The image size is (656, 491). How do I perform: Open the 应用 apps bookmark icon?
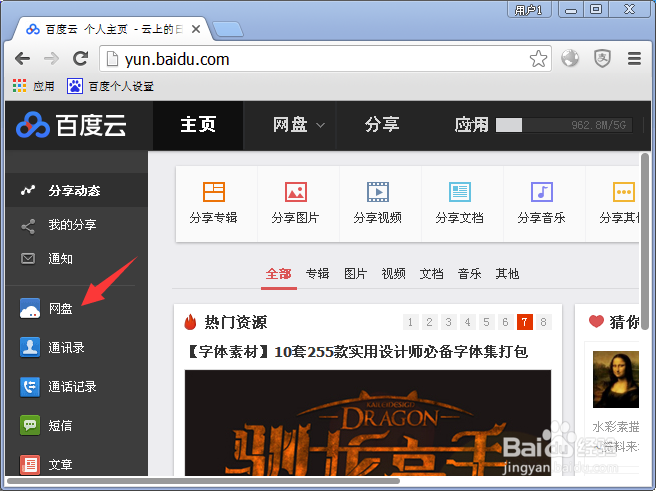19,86
